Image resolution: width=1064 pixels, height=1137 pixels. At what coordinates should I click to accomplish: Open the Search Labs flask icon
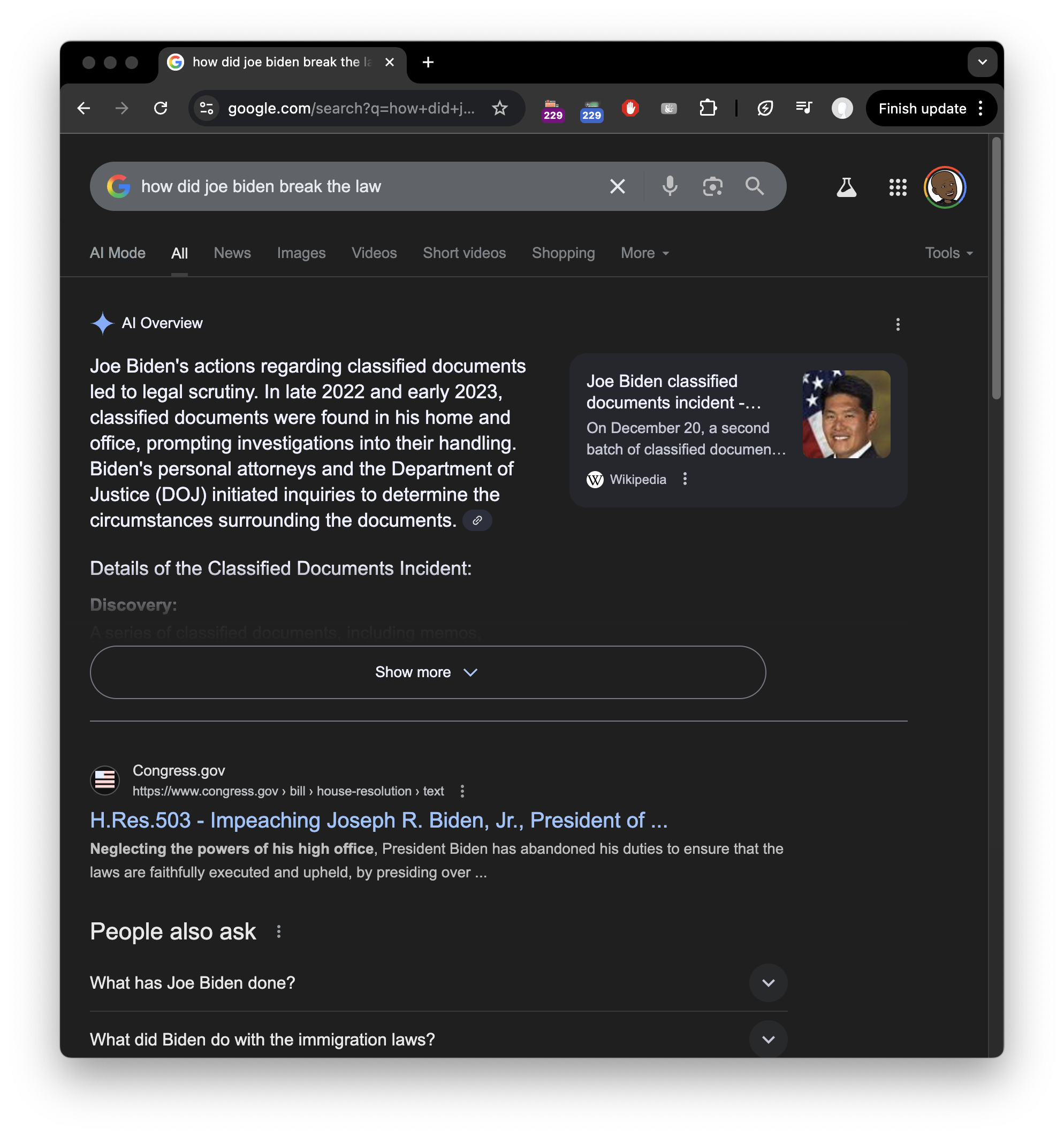[846, 187]
